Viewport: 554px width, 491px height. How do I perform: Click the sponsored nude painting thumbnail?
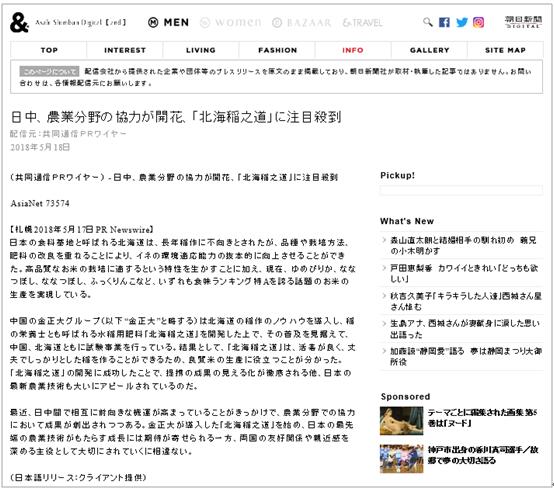pyautogui.click(x=401, y=420)
